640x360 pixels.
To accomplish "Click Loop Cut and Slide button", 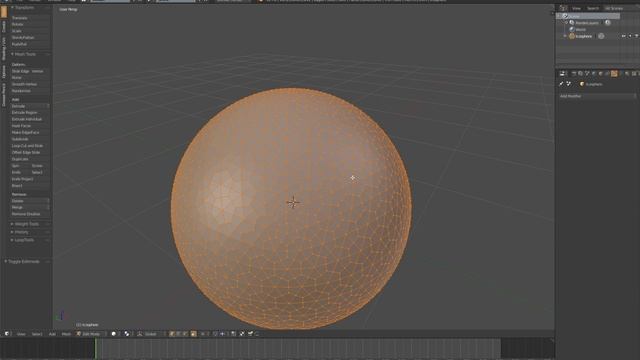I will 30,145.
